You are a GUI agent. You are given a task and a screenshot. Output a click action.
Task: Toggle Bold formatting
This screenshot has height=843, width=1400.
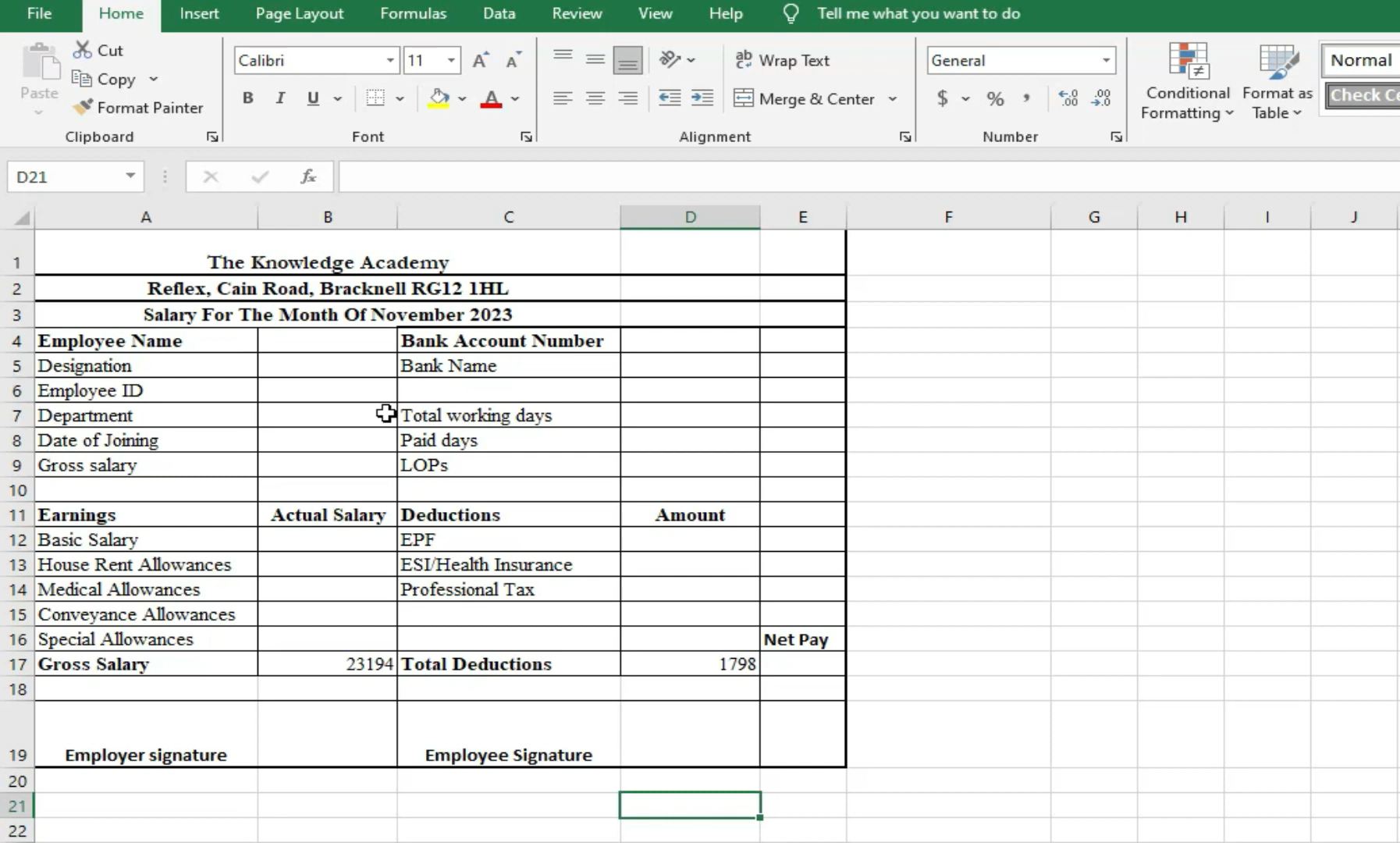248,98
